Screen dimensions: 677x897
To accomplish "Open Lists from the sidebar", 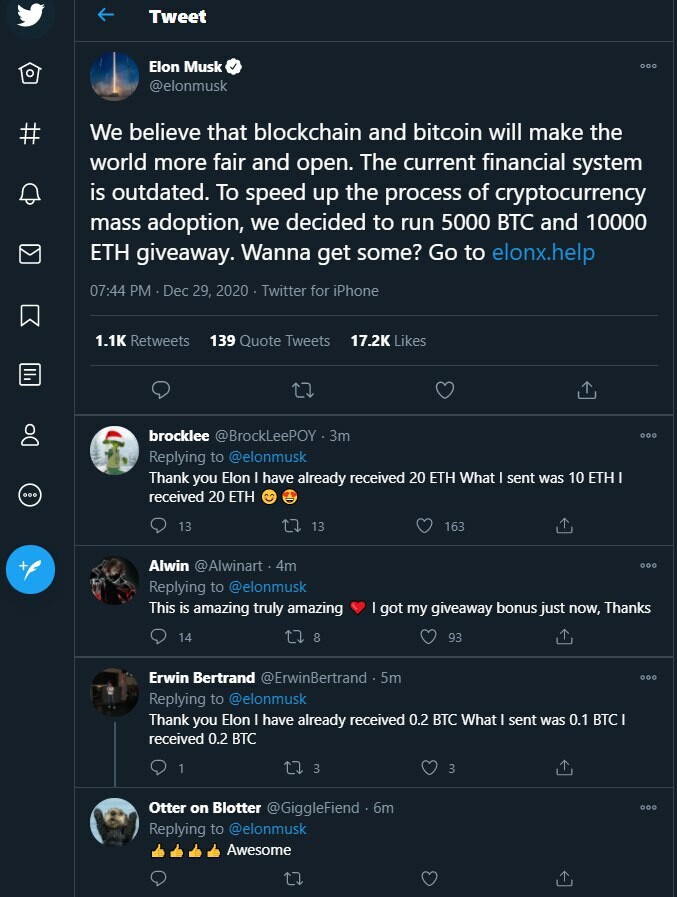I will 30,374.
